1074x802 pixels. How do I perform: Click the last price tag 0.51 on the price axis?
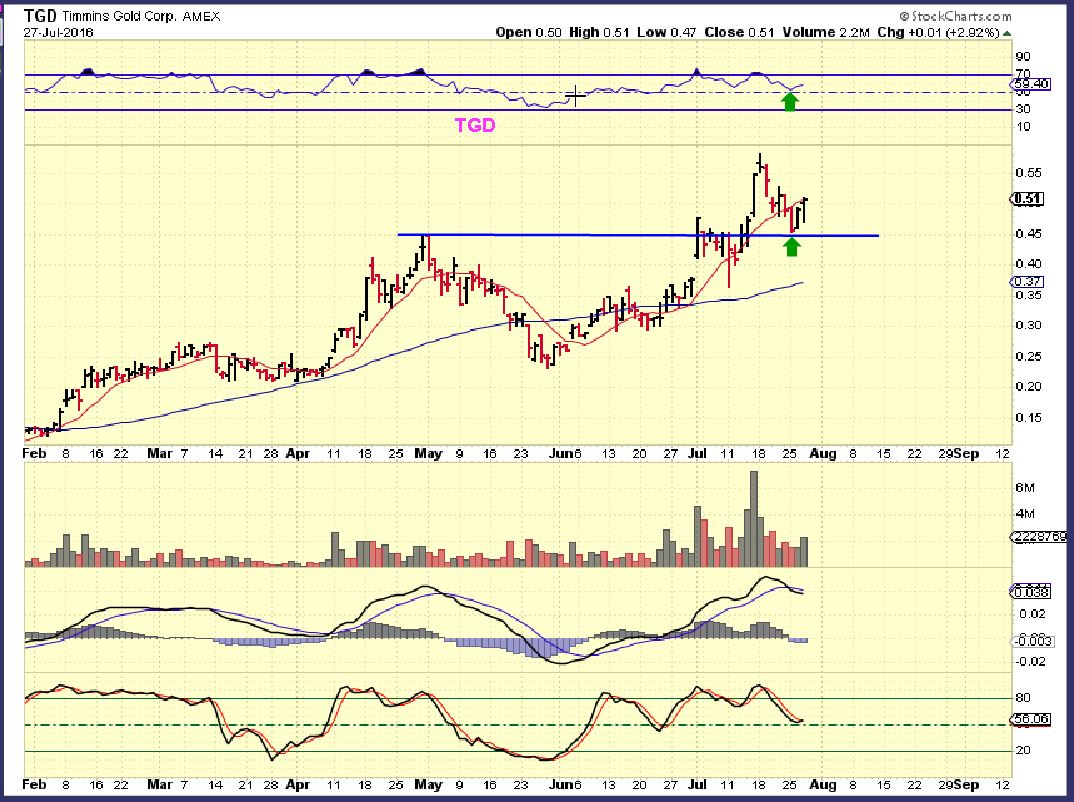(x=1027, y=199)
